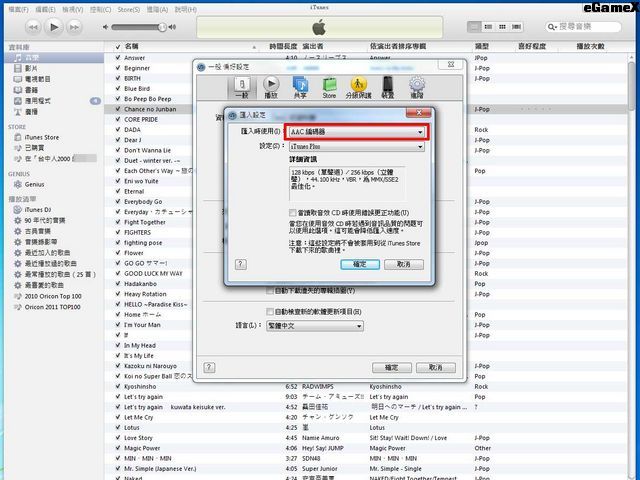Image resolution: width=640 pixels, height=480 pixels.
Task: Click 取消 in the preferences dialog
Action: pyautogui.click(x=436, y=367)
